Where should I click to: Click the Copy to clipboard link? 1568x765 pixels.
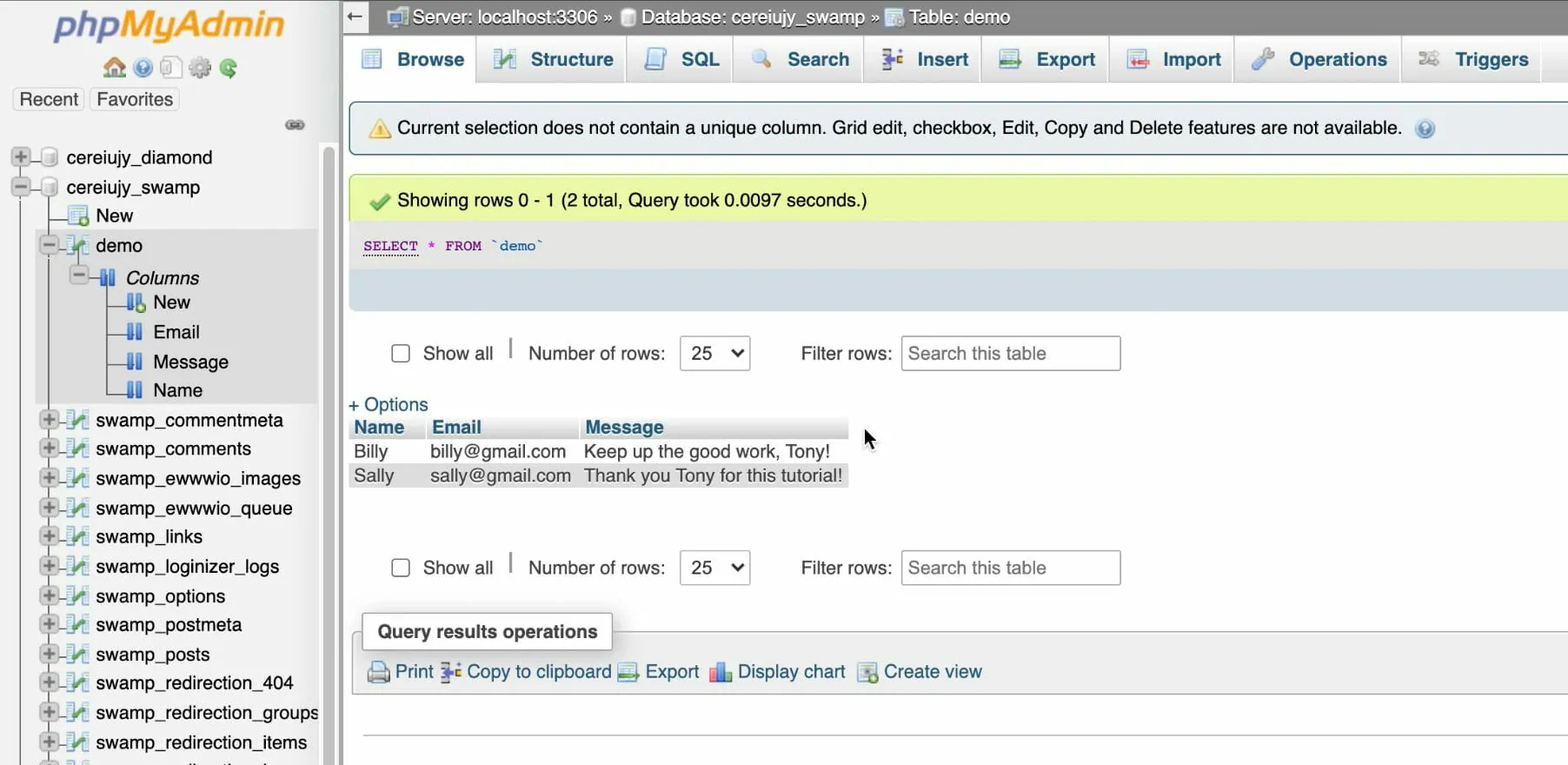538,672
